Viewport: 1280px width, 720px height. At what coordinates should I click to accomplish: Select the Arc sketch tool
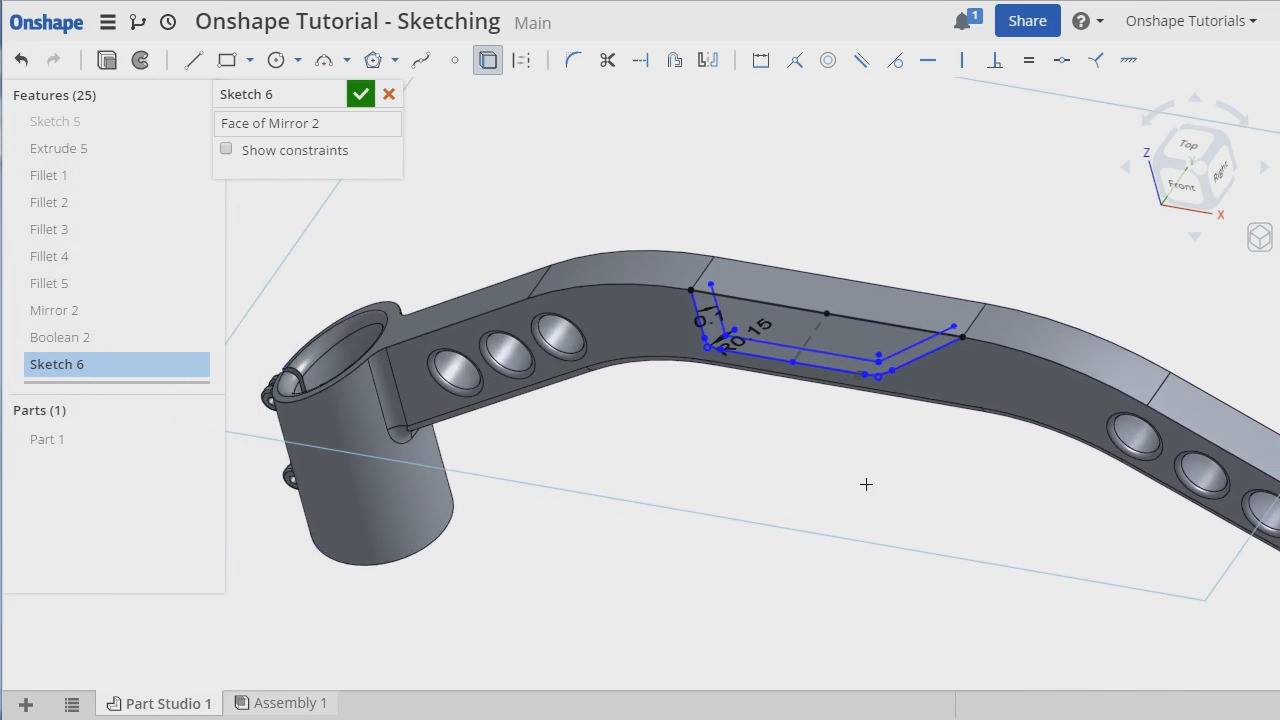click(x=324, y=60)
